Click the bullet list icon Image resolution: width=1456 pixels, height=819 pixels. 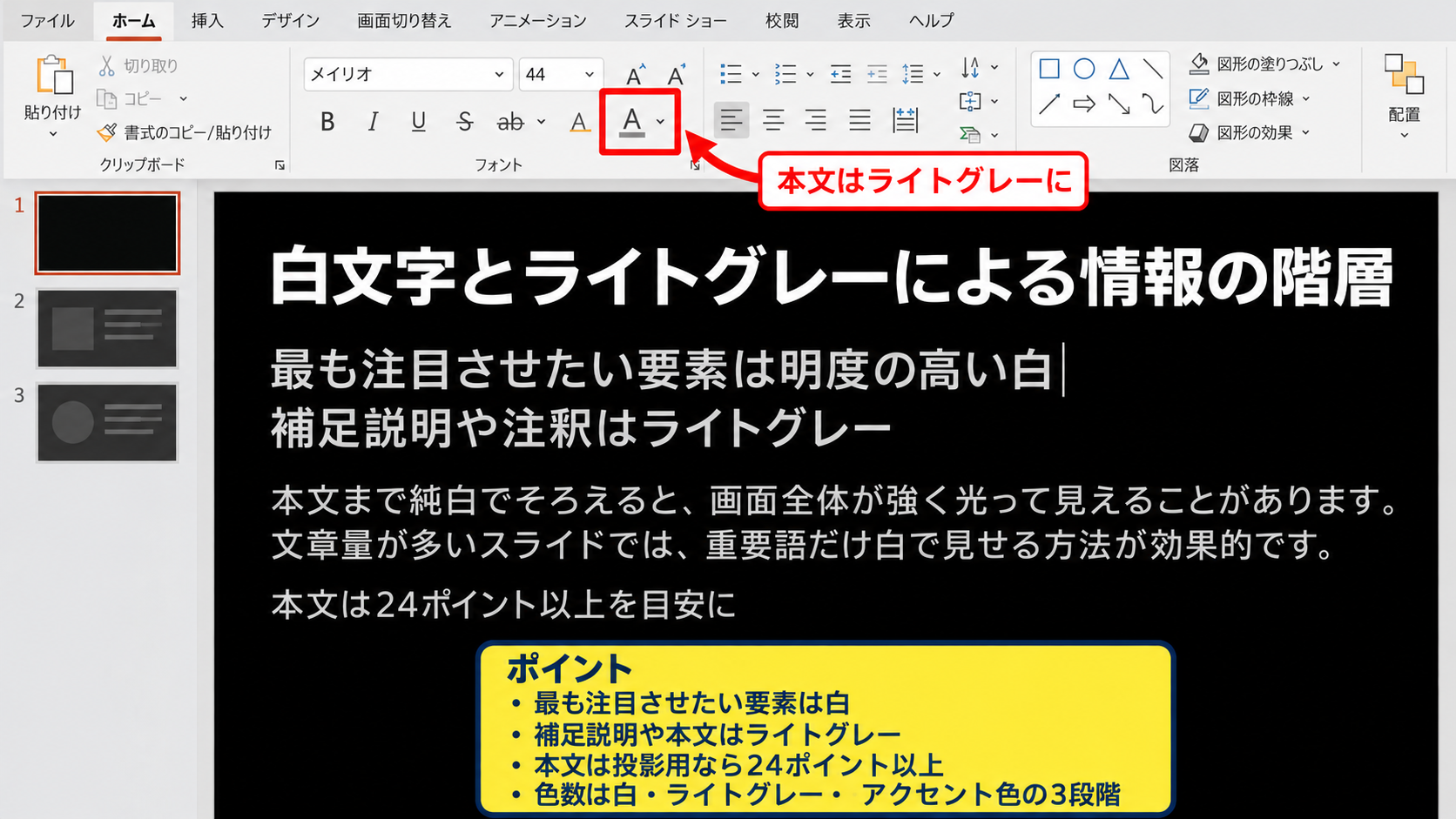point(731,74)
